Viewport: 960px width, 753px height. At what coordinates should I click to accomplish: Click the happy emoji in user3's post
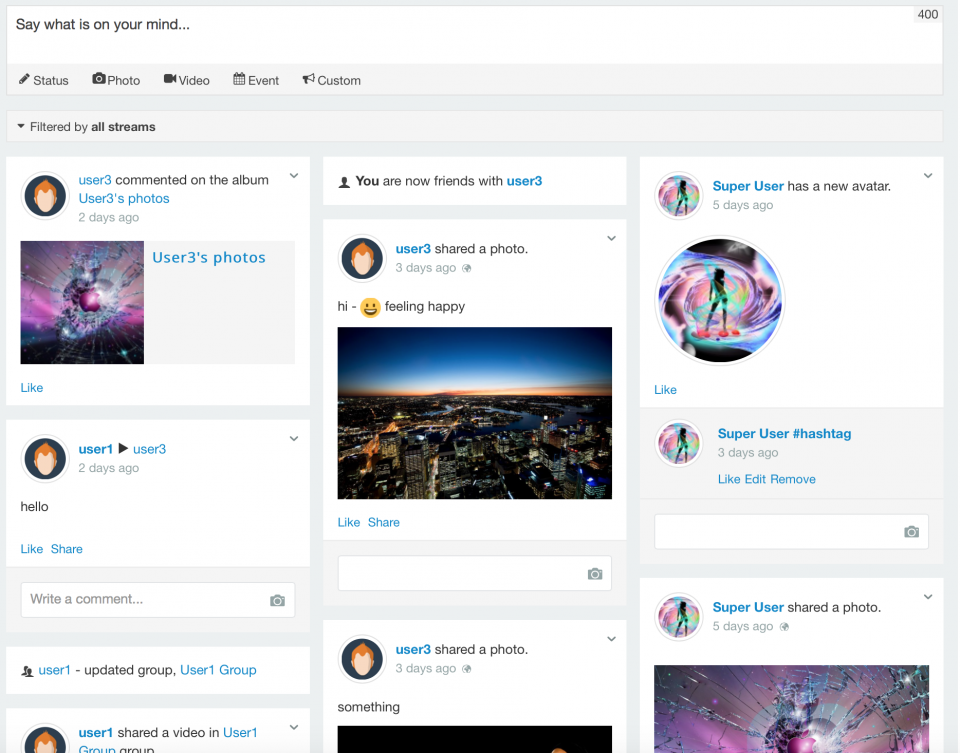[370, 307]
